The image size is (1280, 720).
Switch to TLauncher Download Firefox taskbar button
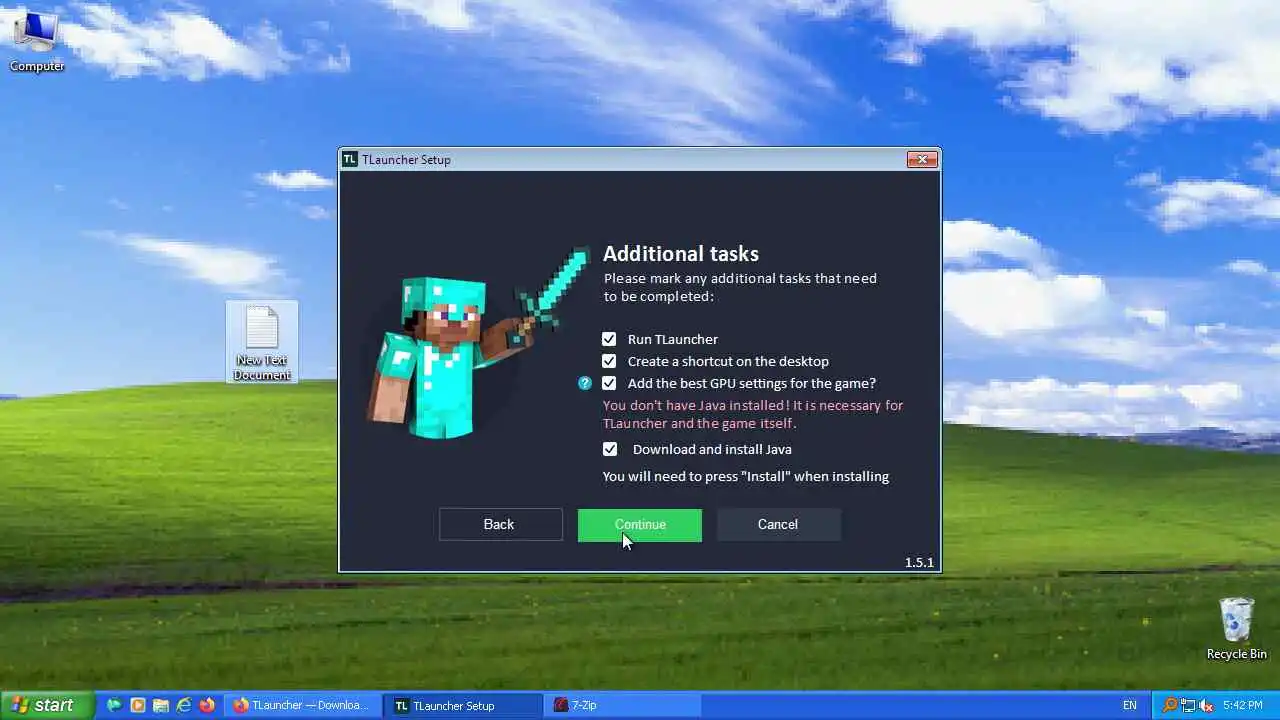pyautogui.click(x=303, y=705)
